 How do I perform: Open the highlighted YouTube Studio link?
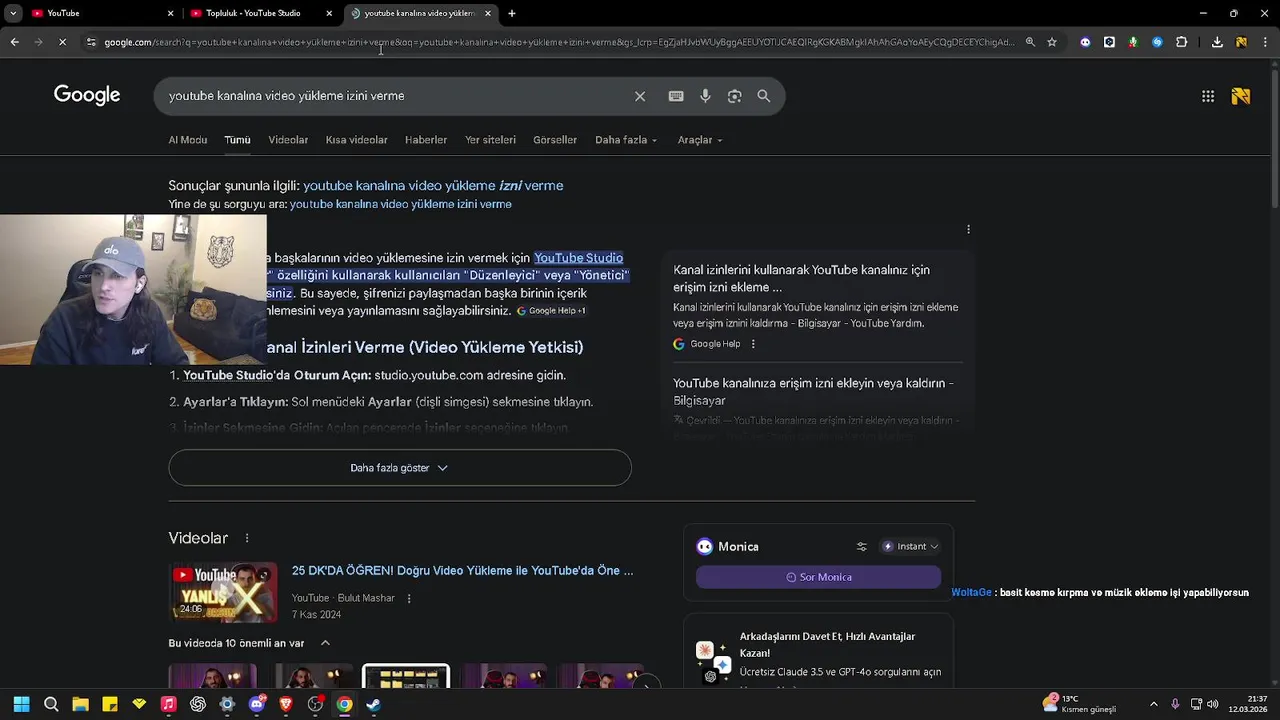[578, 258]
